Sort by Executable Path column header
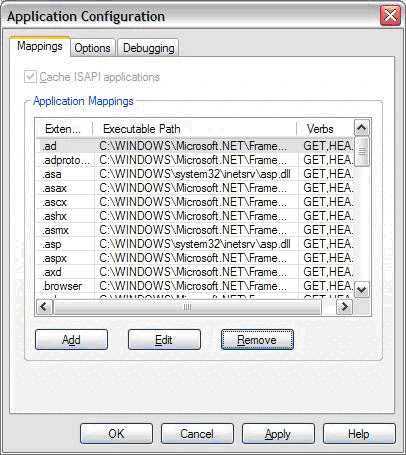This screenshot has height=455, width=406. (195, 129)
